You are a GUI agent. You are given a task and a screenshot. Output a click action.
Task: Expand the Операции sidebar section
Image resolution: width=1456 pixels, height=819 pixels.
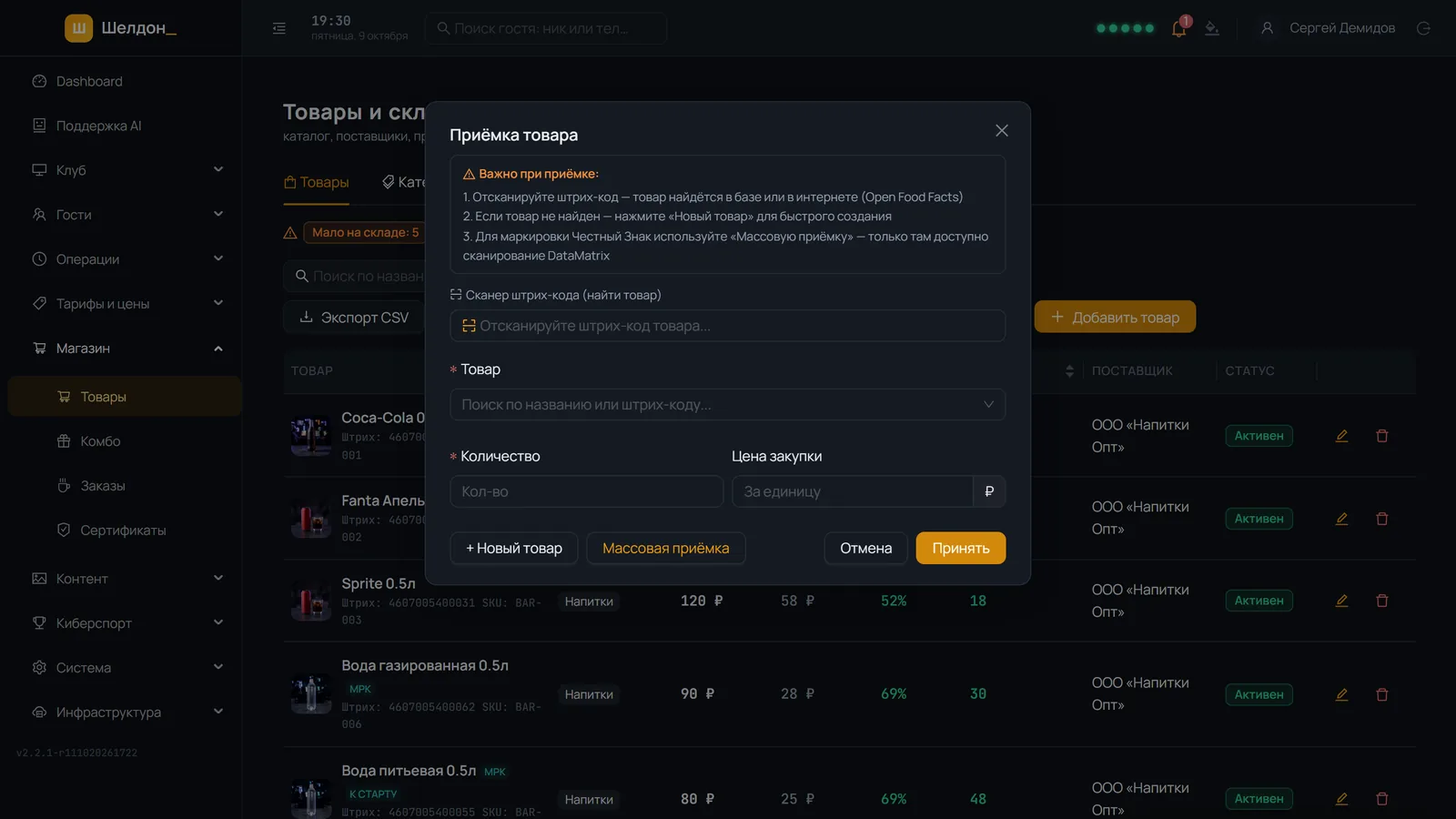125,259
